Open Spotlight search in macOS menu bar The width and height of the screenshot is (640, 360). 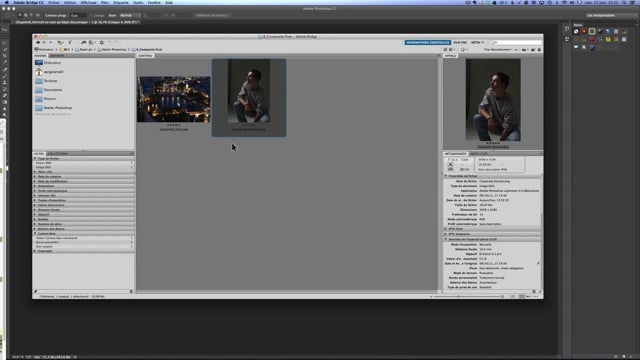(x=624, y=2)
